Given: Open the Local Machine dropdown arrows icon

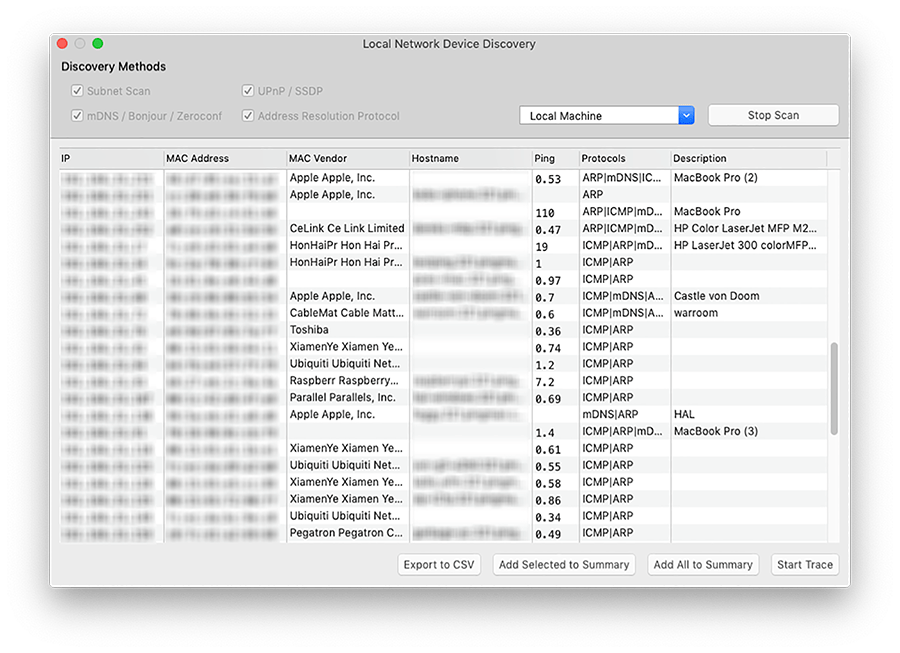Looking at the screenshot, I should (x=686, y=115).
